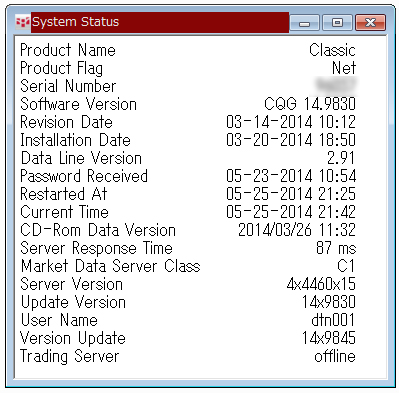Select the 'C1' server class value
Viewport: 399px width, 393px height.
click(x=346, y=266)
